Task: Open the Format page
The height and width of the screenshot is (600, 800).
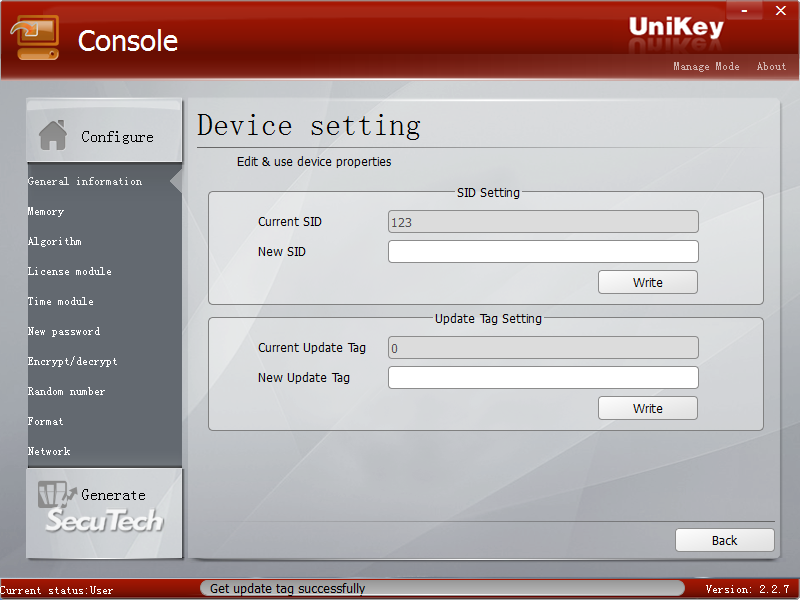Action: tap(45, 421)
